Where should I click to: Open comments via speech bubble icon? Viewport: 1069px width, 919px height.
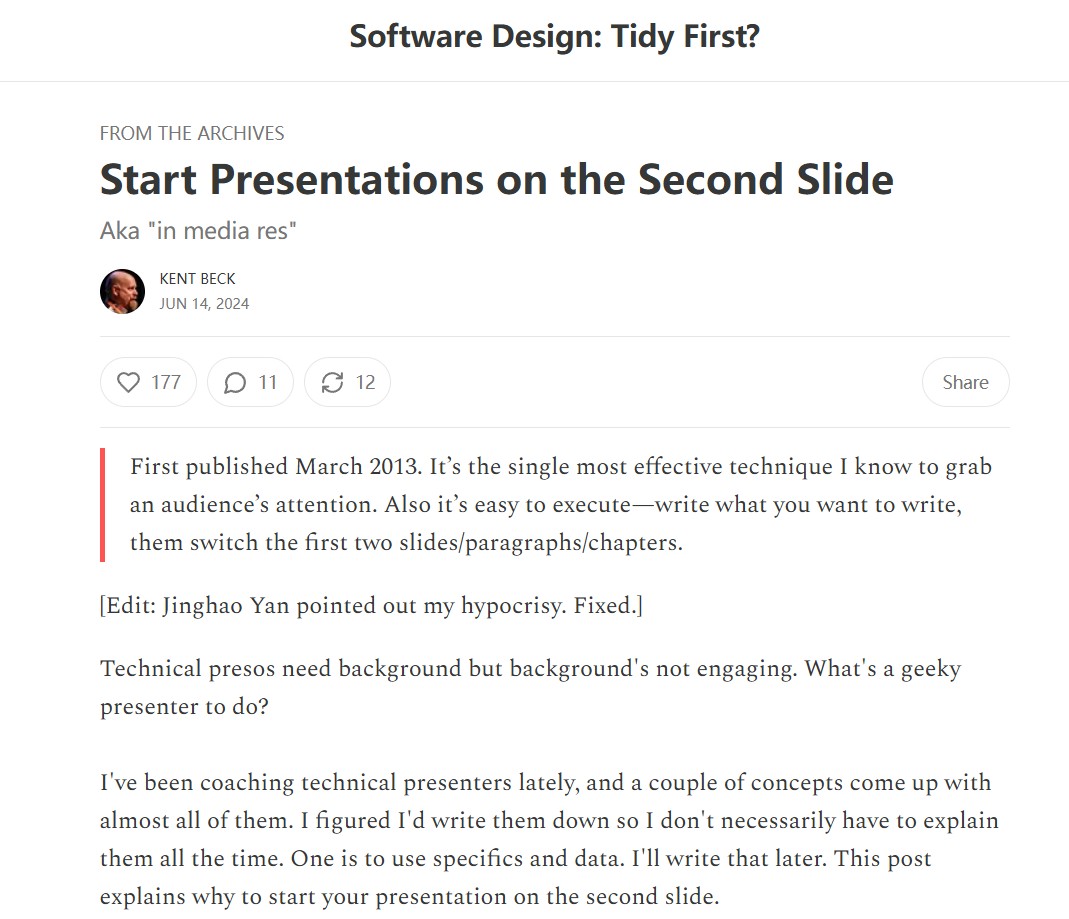click(x=235, y=382)
